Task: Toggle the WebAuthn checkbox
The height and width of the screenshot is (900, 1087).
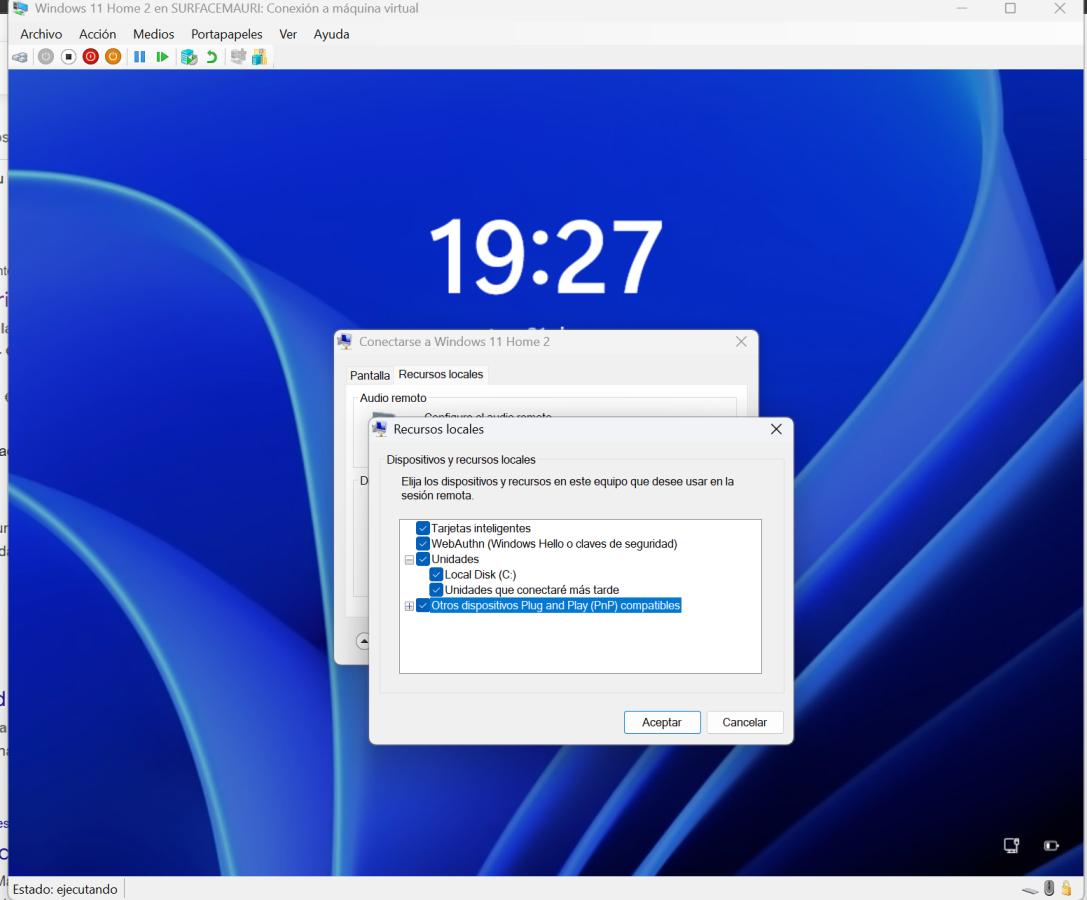Action: [423, 544]
